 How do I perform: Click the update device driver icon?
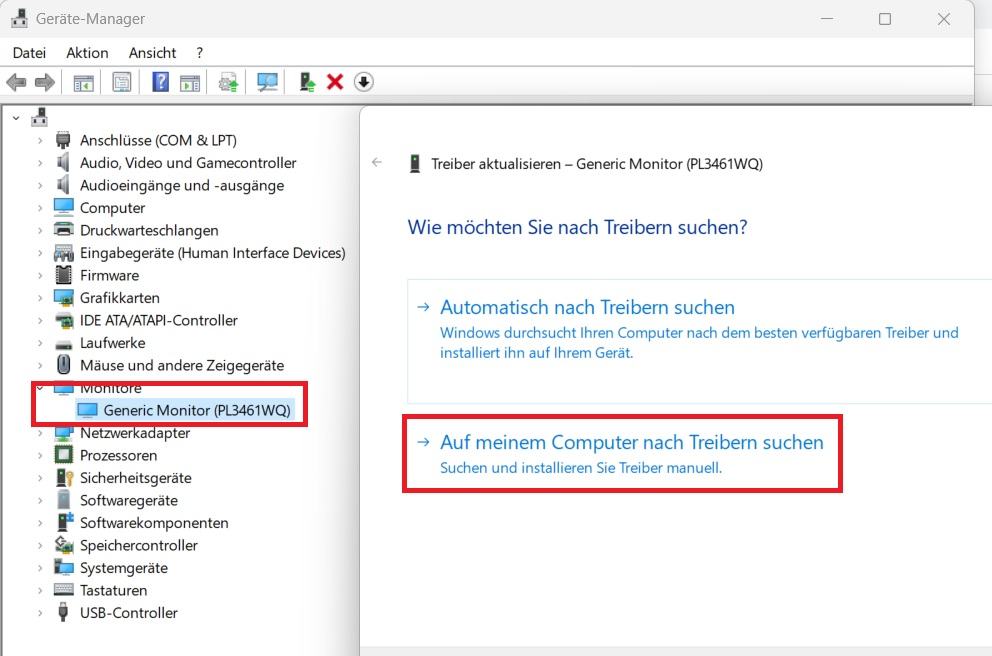coord(307,82)
